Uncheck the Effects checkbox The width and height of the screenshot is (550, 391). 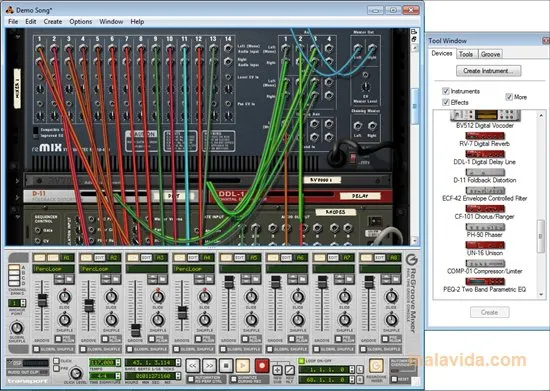pyautogui.click(x=445, y=102)
